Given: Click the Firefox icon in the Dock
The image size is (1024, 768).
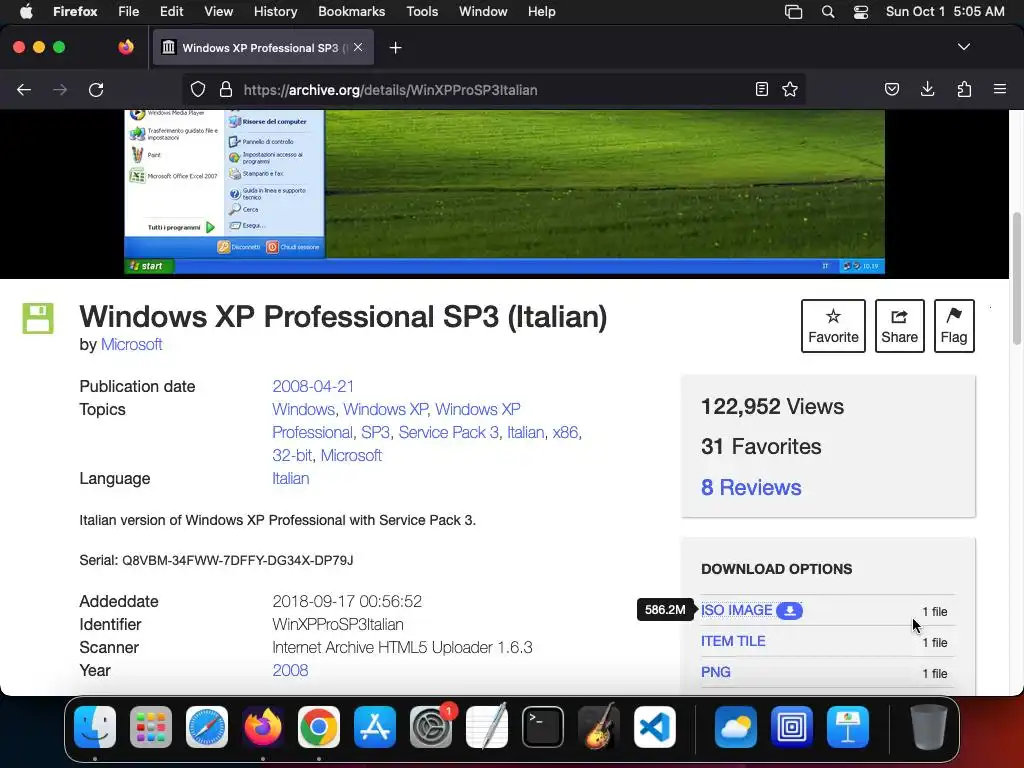Looking at the screenshot, I should 263,727.
